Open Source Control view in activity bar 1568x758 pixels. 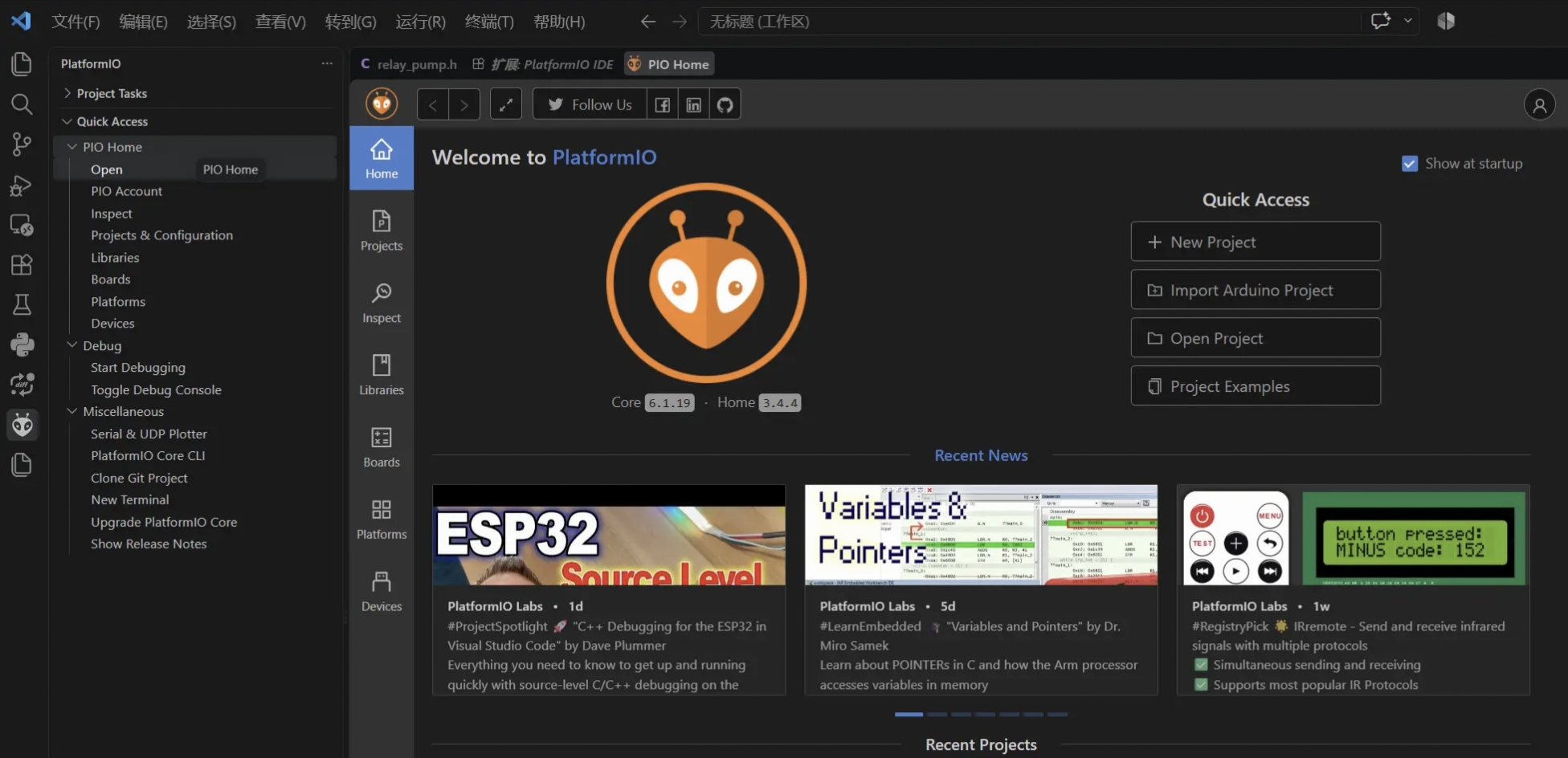22,144
